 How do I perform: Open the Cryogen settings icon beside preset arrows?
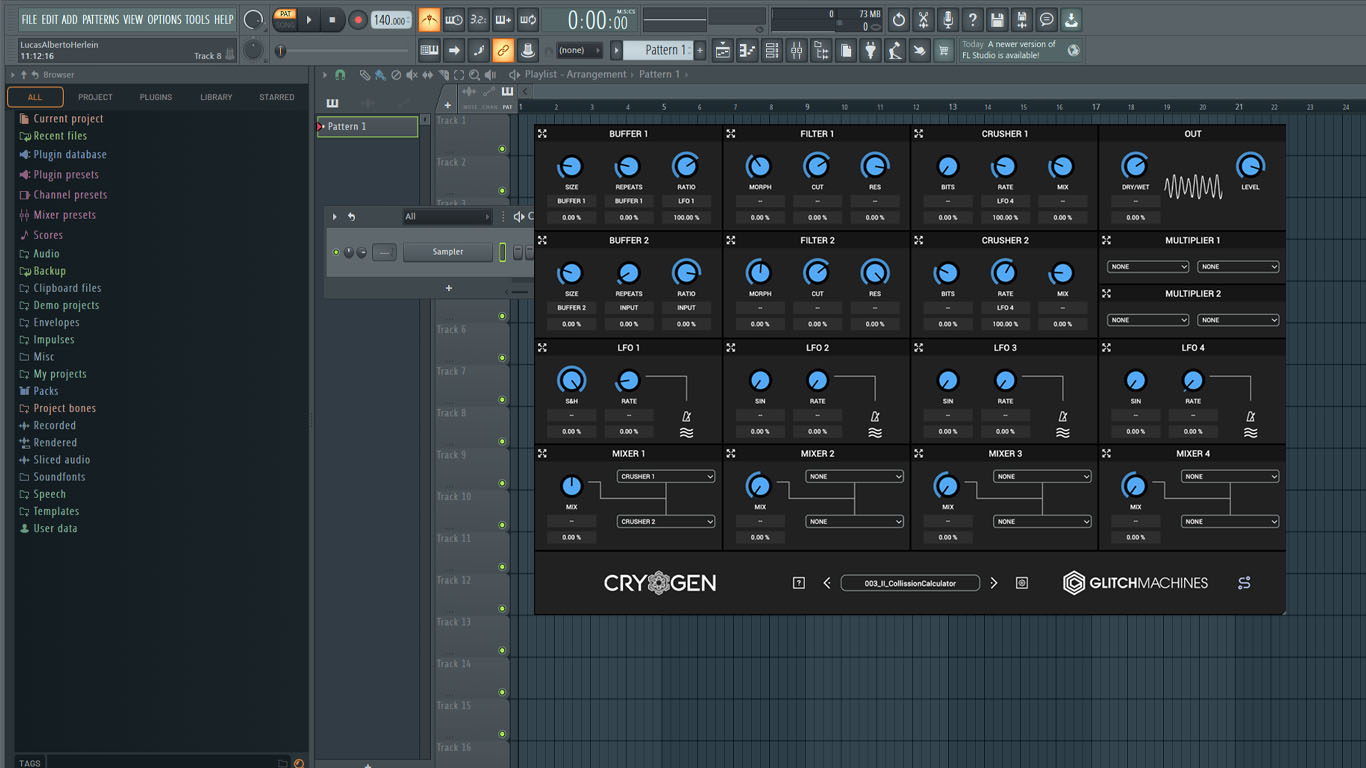[x=1021, y=583]
